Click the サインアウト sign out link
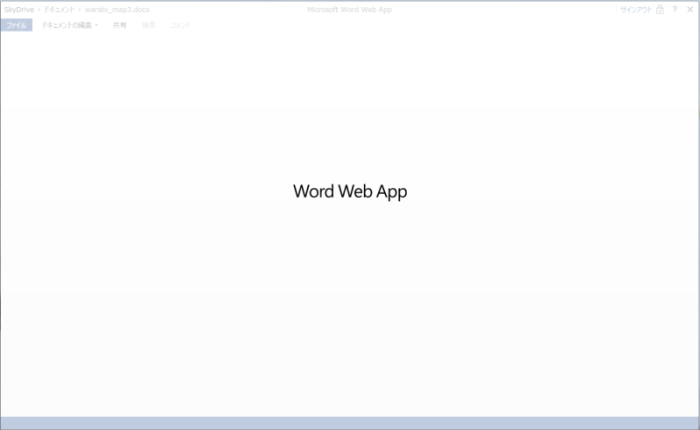 coord(635,9)
